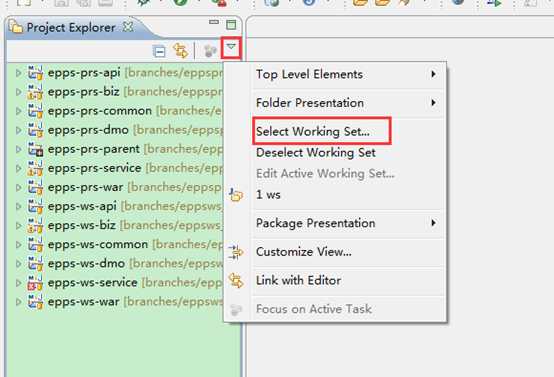
Task: Select the Project Explorer tab
Action: [x=71, y=27]
